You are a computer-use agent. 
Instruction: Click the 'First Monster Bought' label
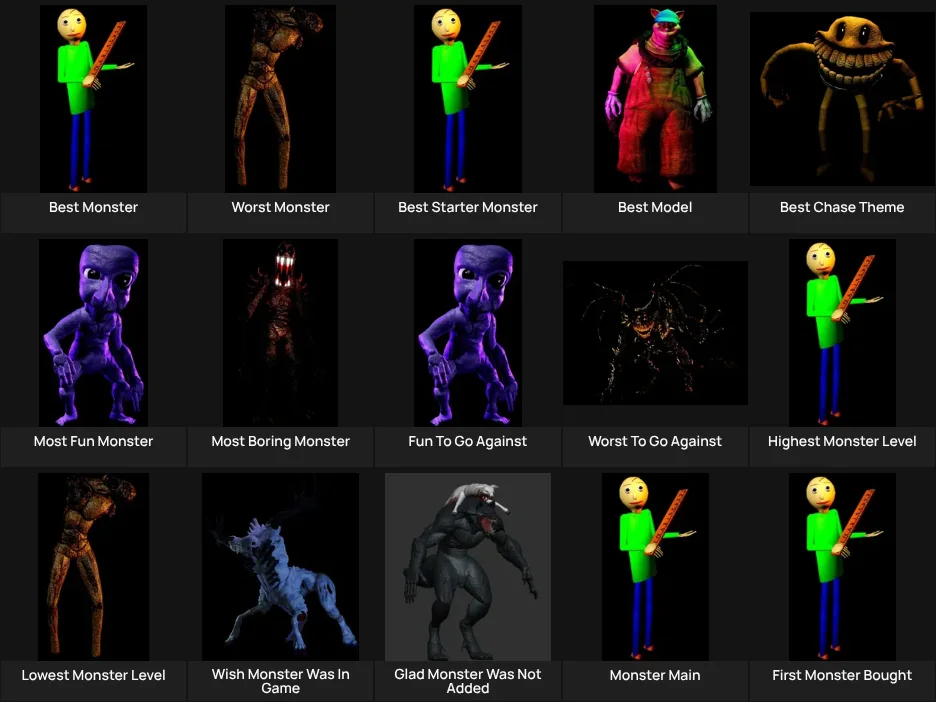click(842, 675)
